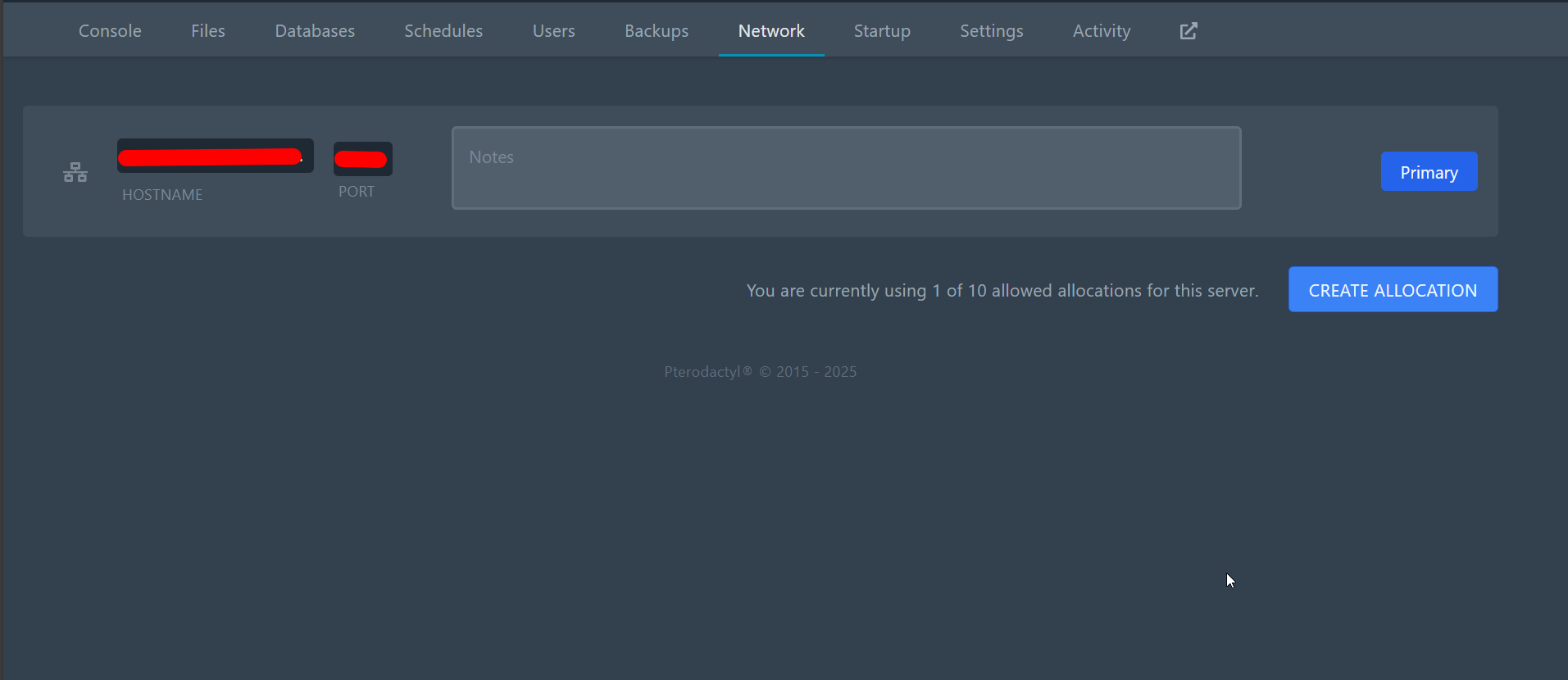1568x680 pixels.
Task: Select the Schedules tab
Action: (x=443, y=31)
